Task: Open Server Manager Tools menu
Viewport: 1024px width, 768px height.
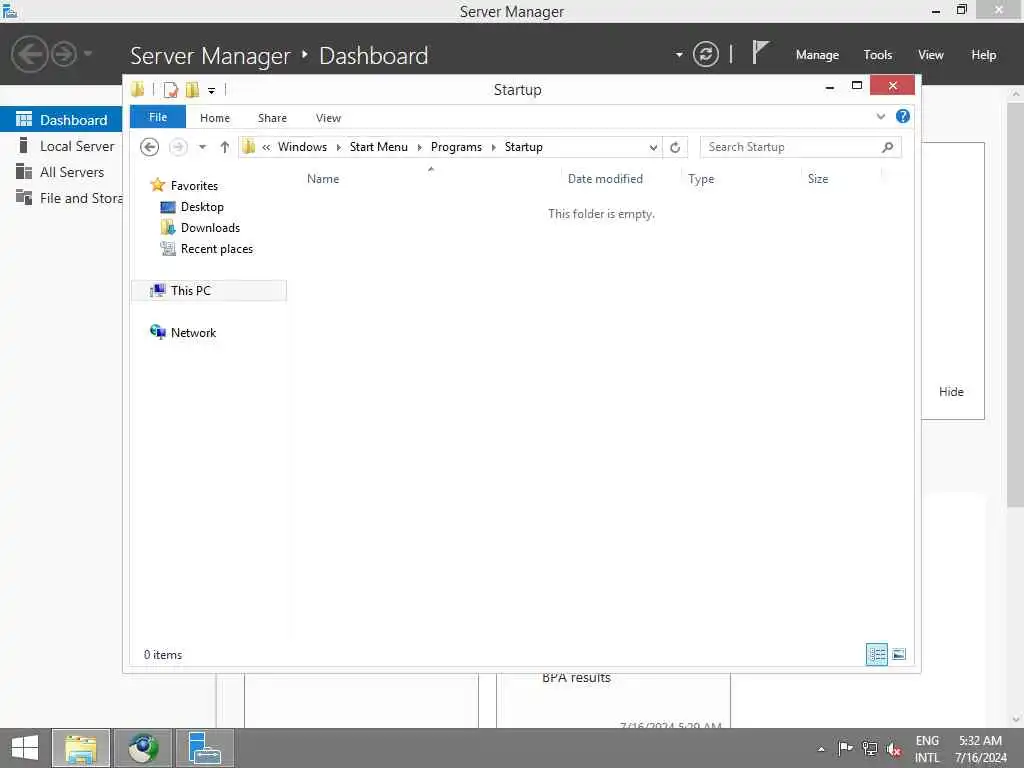Action: [878, 55]
